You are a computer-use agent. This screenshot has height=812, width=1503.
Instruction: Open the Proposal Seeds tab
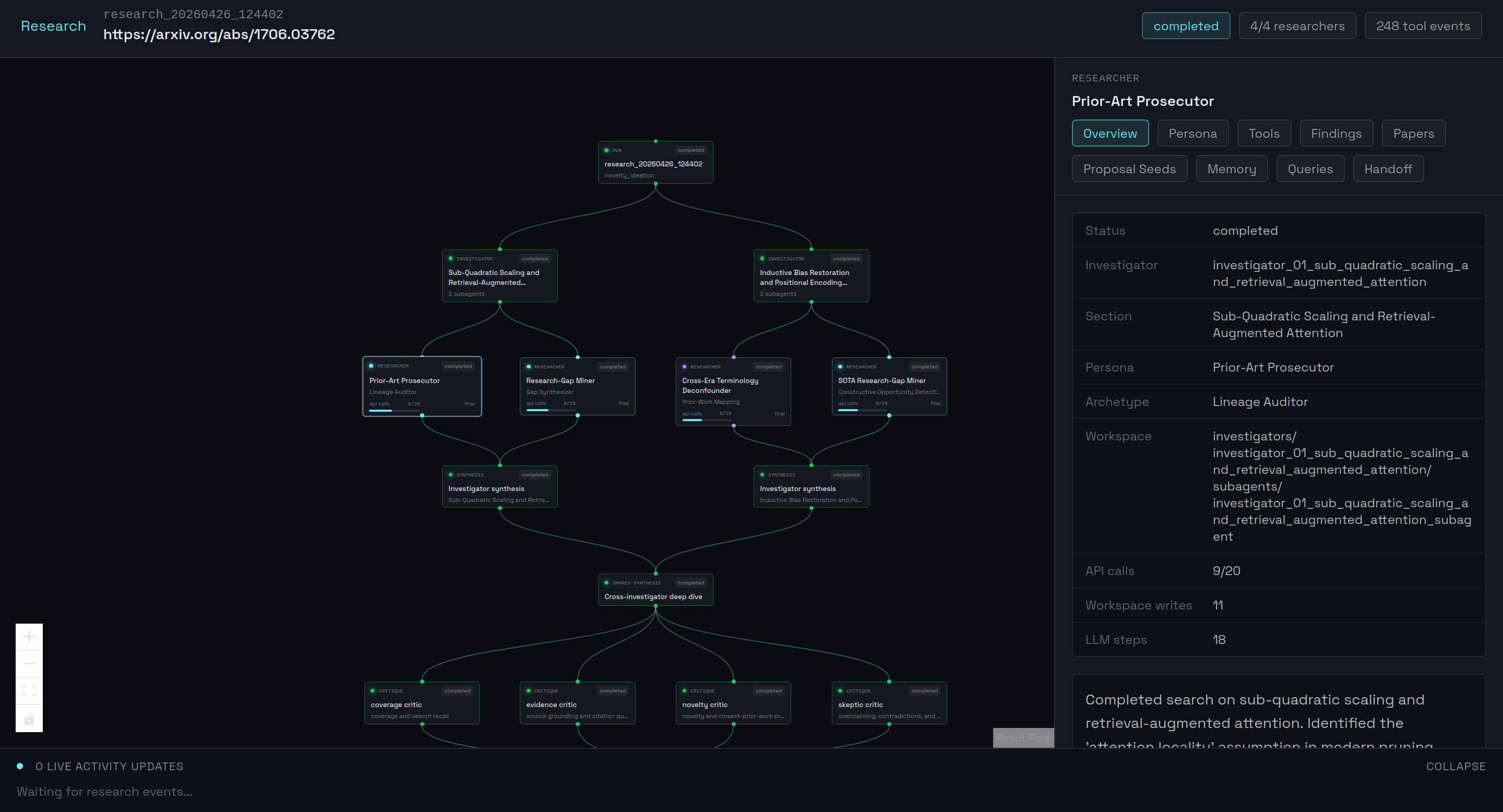(1129, 169)
